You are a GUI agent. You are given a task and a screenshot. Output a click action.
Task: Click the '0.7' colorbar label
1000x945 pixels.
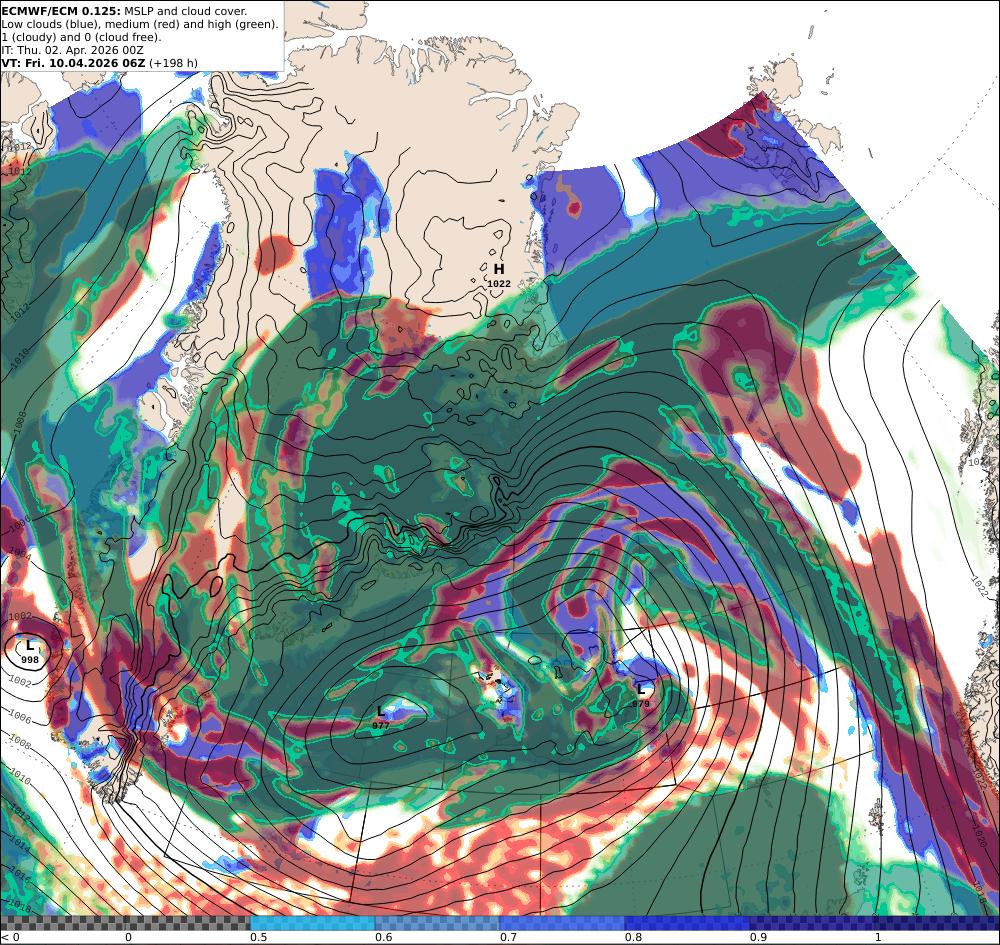508,937
